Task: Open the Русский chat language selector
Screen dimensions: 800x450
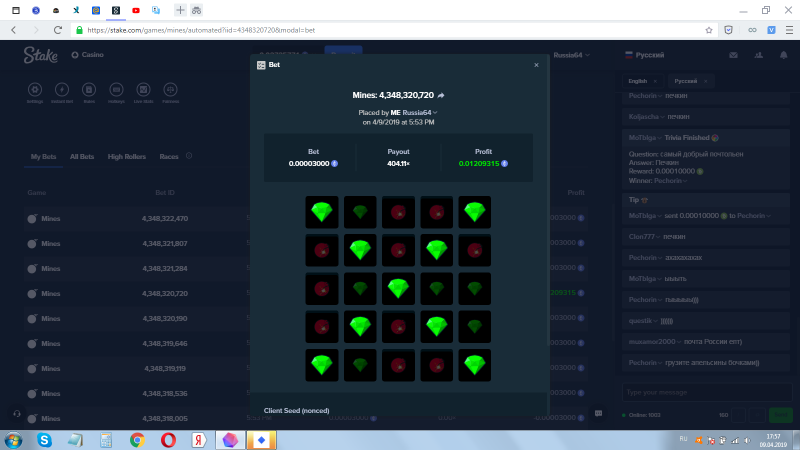Action: coord(644,55)
